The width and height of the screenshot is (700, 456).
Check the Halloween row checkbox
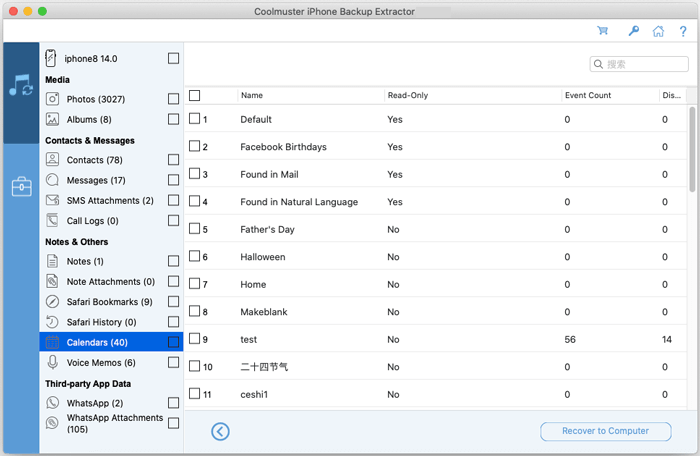(194, 256)
